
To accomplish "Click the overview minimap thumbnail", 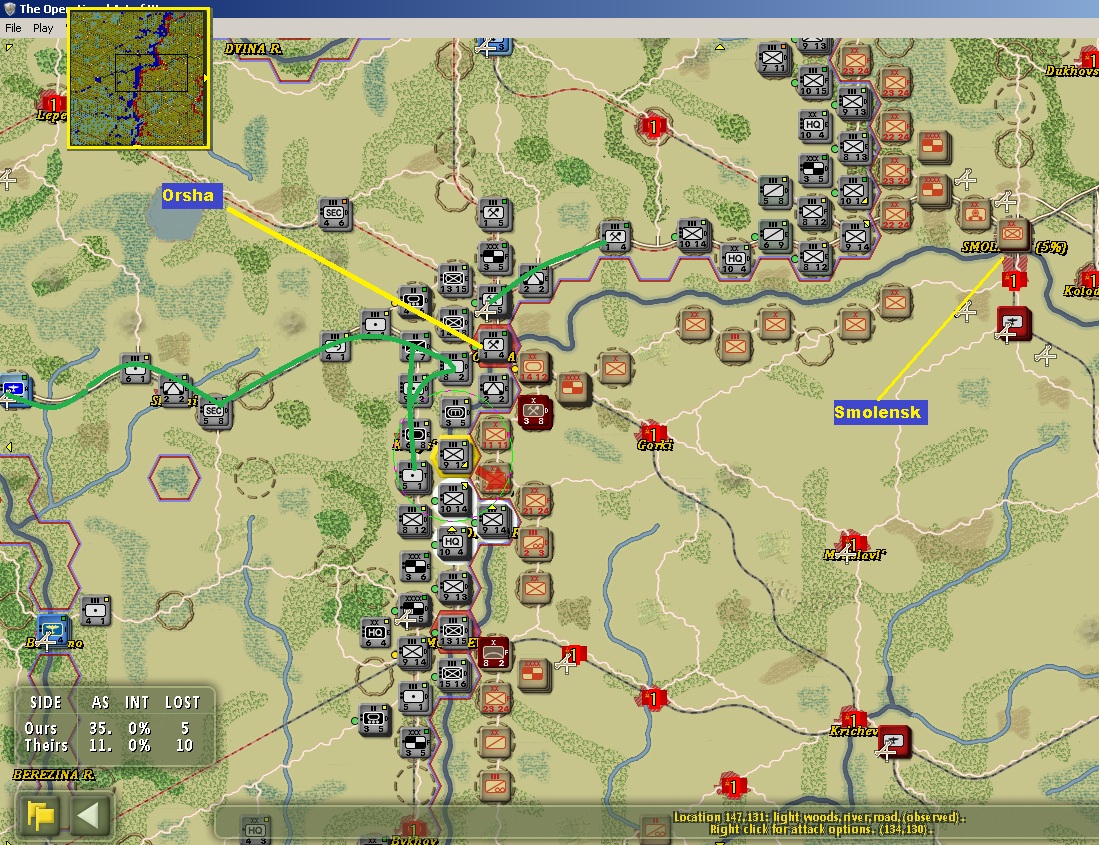I will point(138,78).
